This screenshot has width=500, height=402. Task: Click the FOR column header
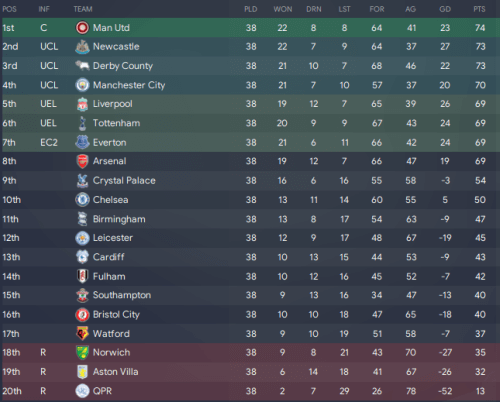[x=377, y=9]
